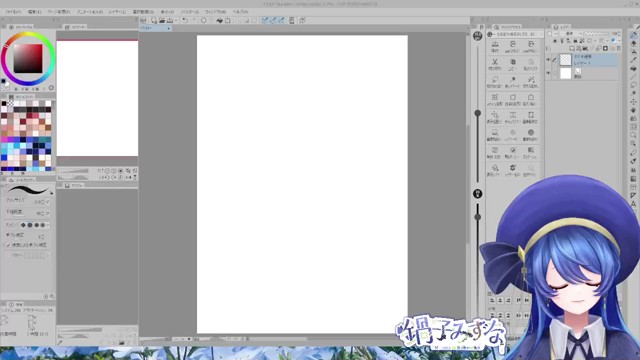
Task: Click the scissors 切り取り (Cut) quick access button
Action: point(495,64)
